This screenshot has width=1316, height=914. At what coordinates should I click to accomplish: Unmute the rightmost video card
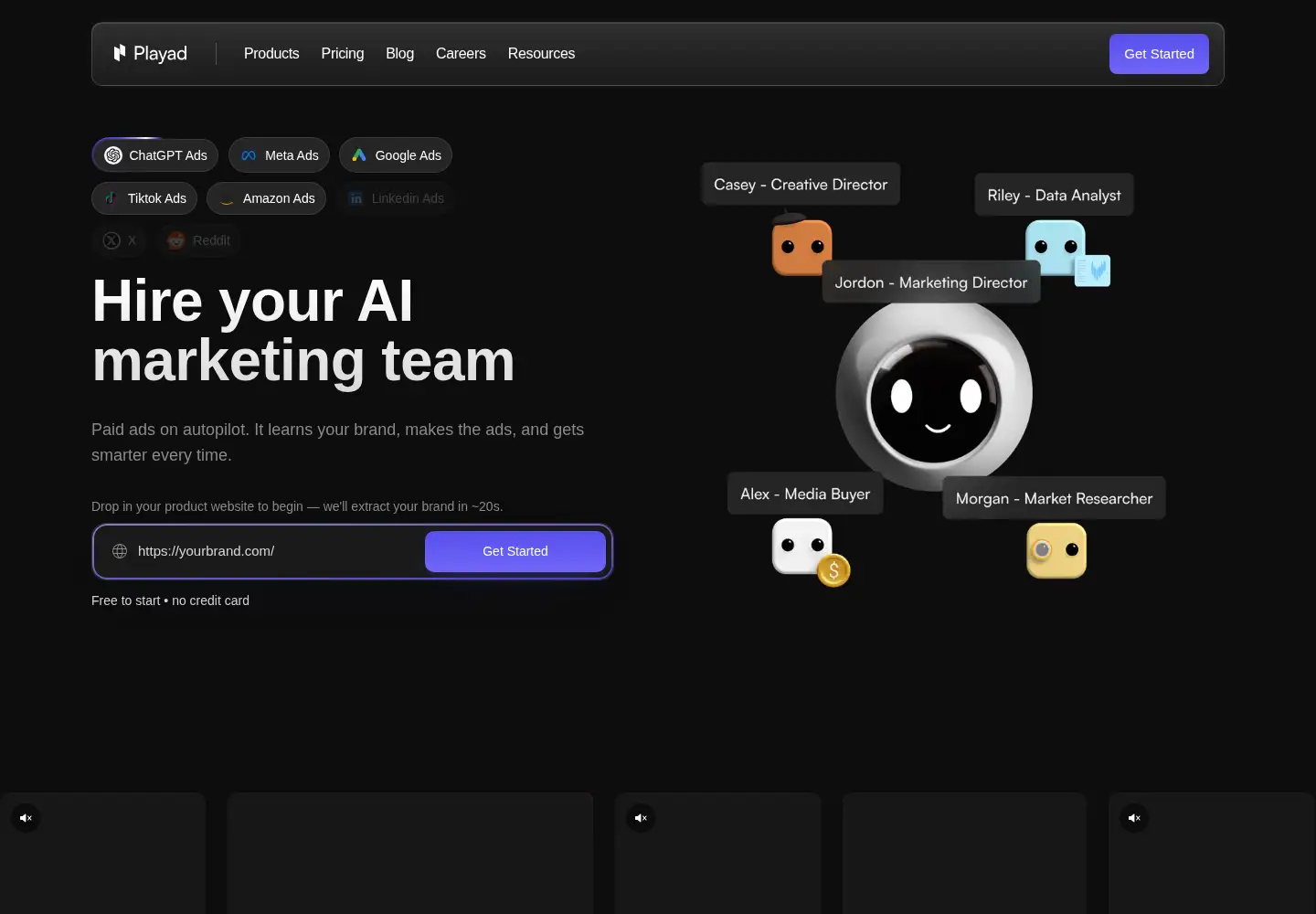(x=1134, y=818)
